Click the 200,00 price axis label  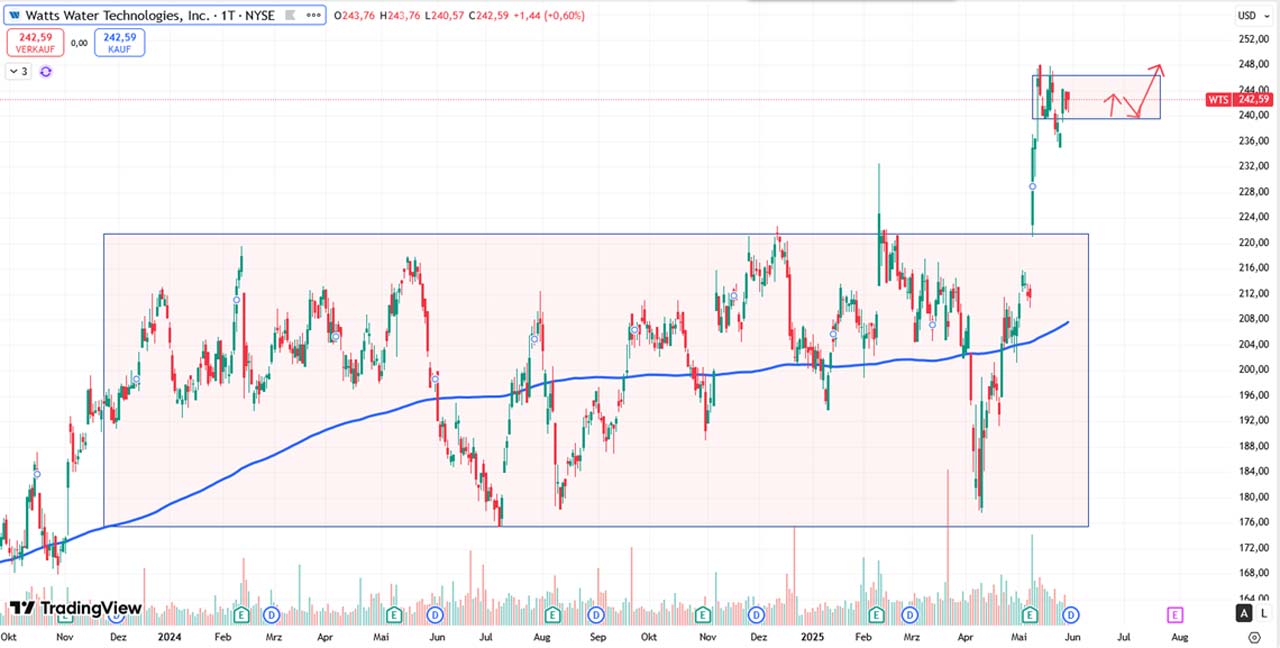[1253, 370]
